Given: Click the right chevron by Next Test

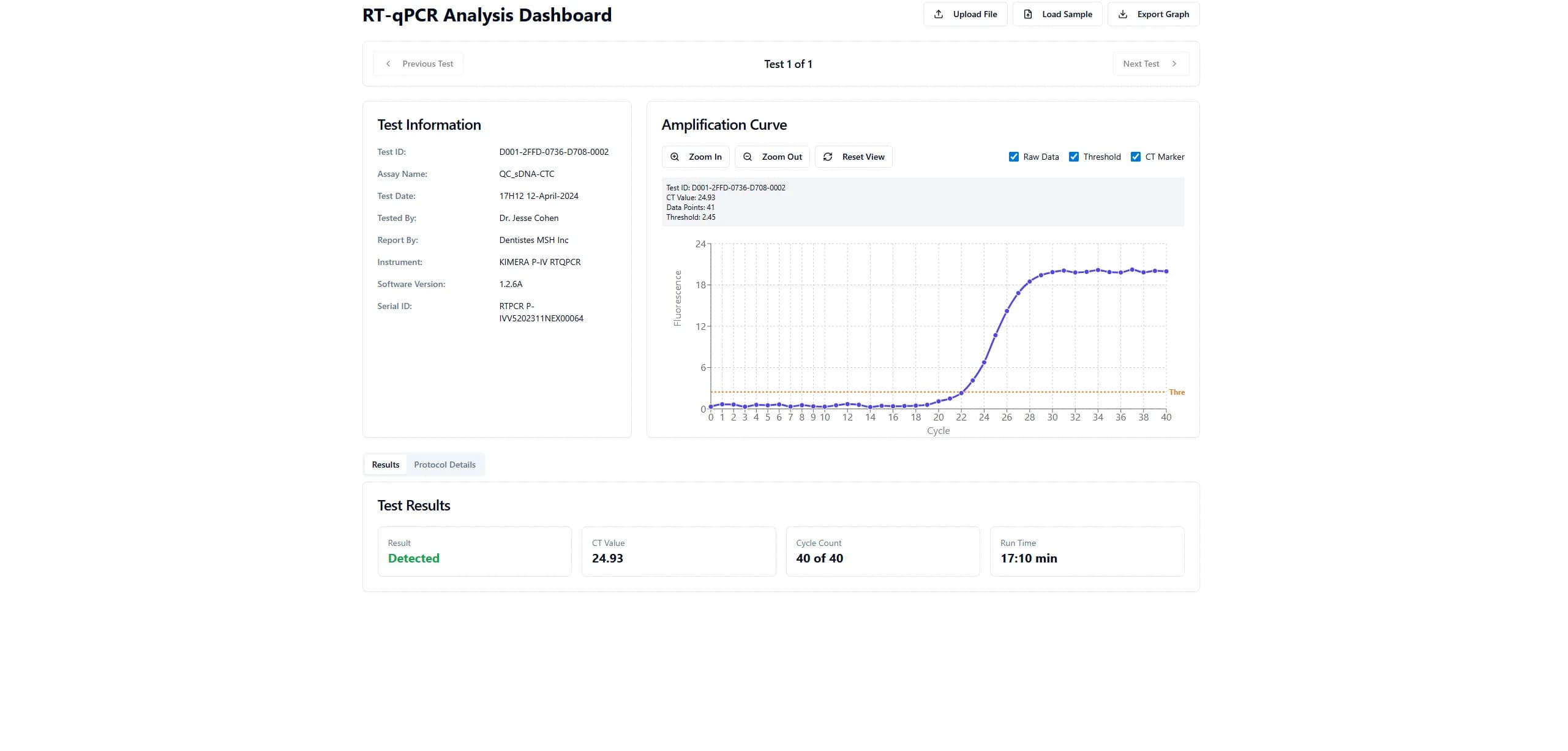Looking at the screenshot, I should click(1174, 64).
